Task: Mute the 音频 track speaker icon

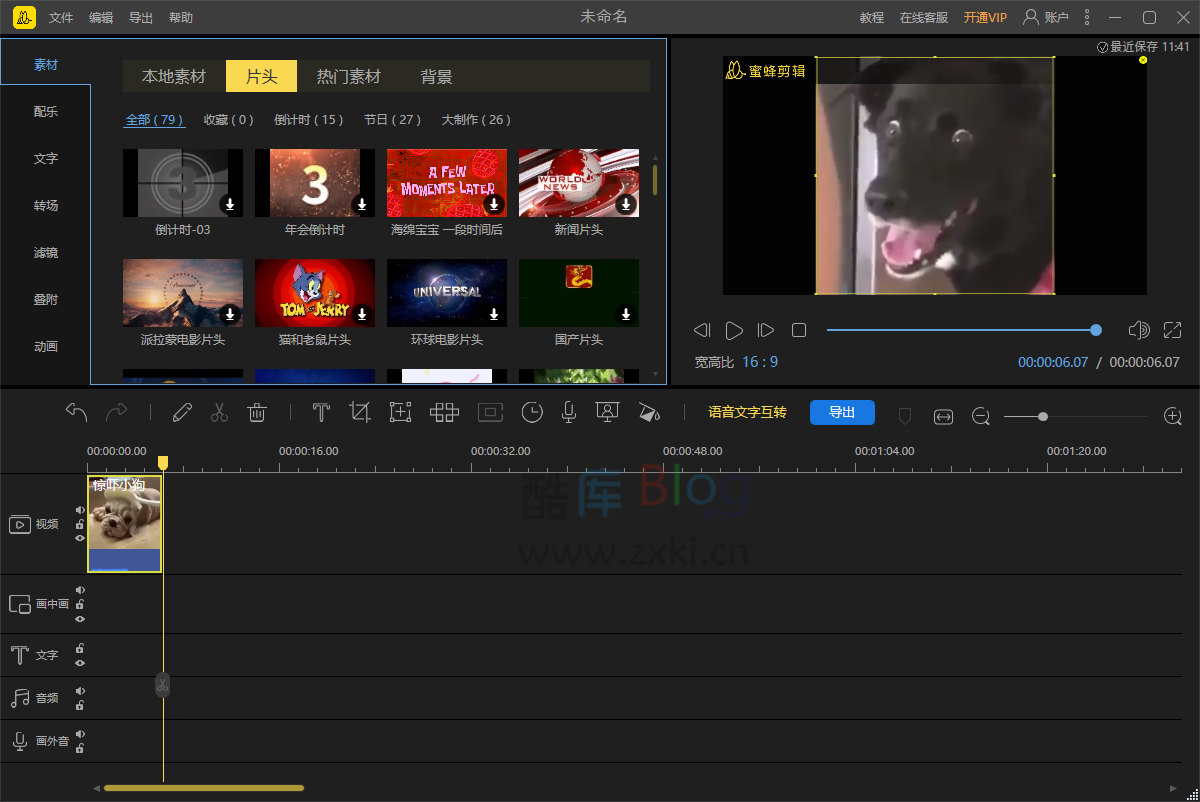Action: pyautogui.click(x=80, y=691)
